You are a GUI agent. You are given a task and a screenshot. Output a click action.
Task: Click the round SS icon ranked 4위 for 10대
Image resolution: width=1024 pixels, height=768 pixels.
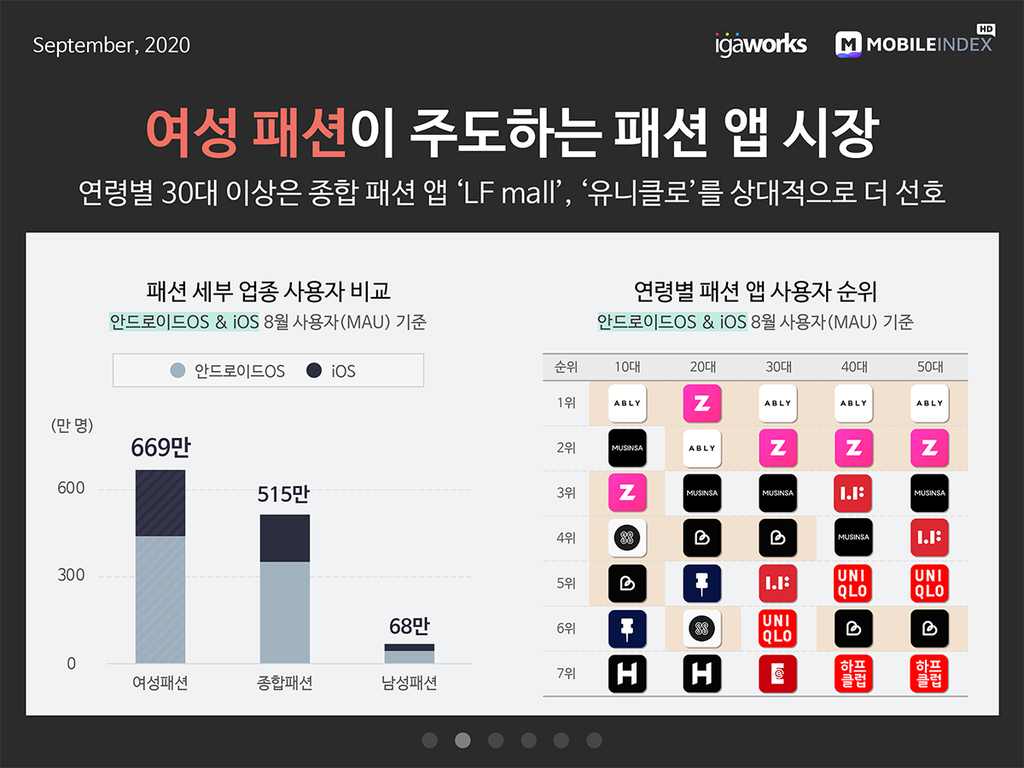627,538
